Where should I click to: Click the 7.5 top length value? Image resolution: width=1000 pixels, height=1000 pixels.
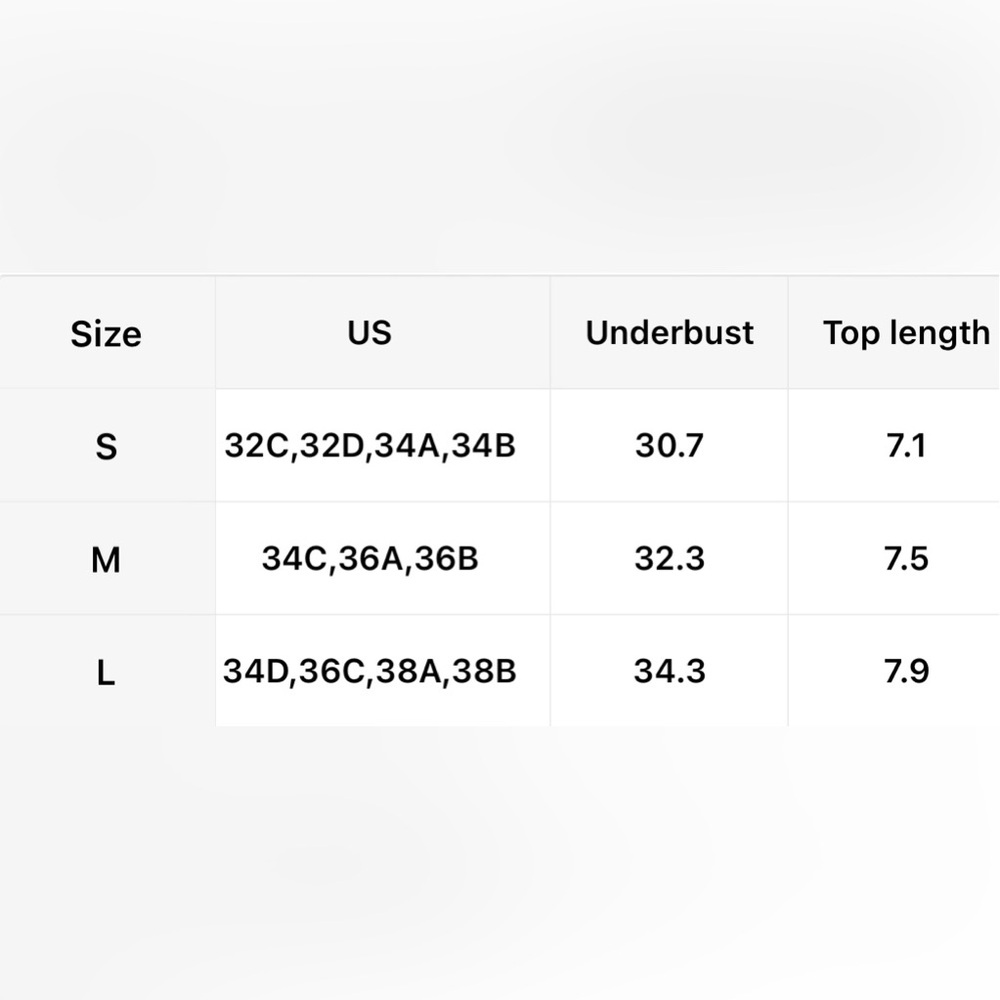pos(906,558)
